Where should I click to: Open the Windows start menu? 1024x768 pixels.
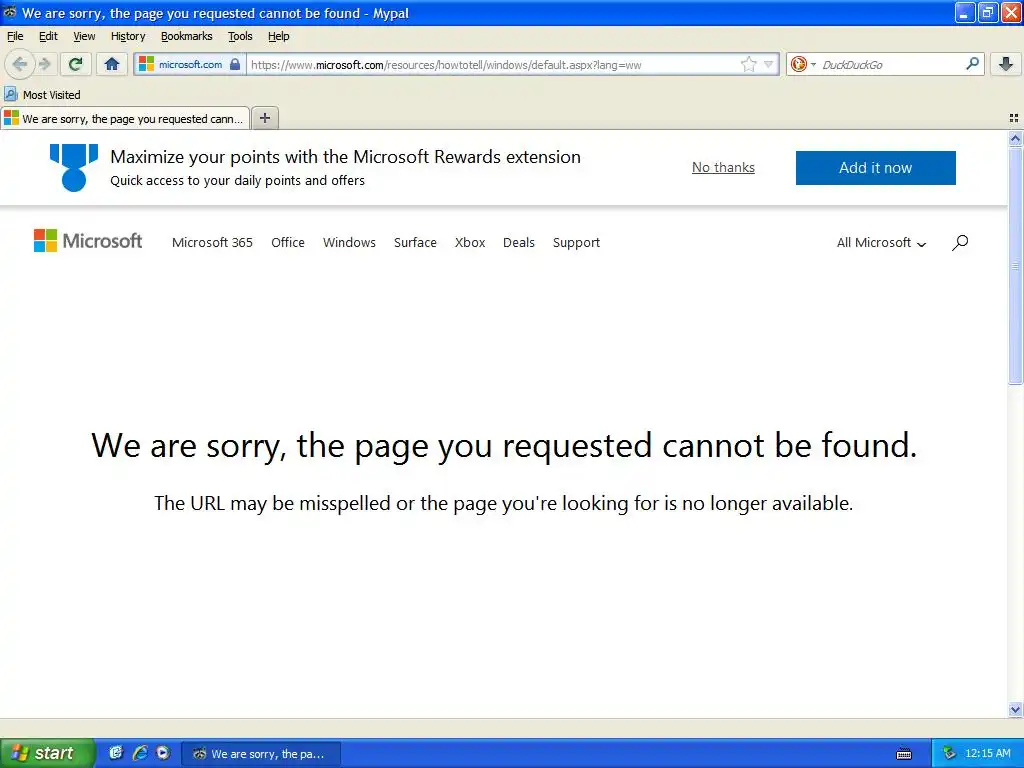47,753
